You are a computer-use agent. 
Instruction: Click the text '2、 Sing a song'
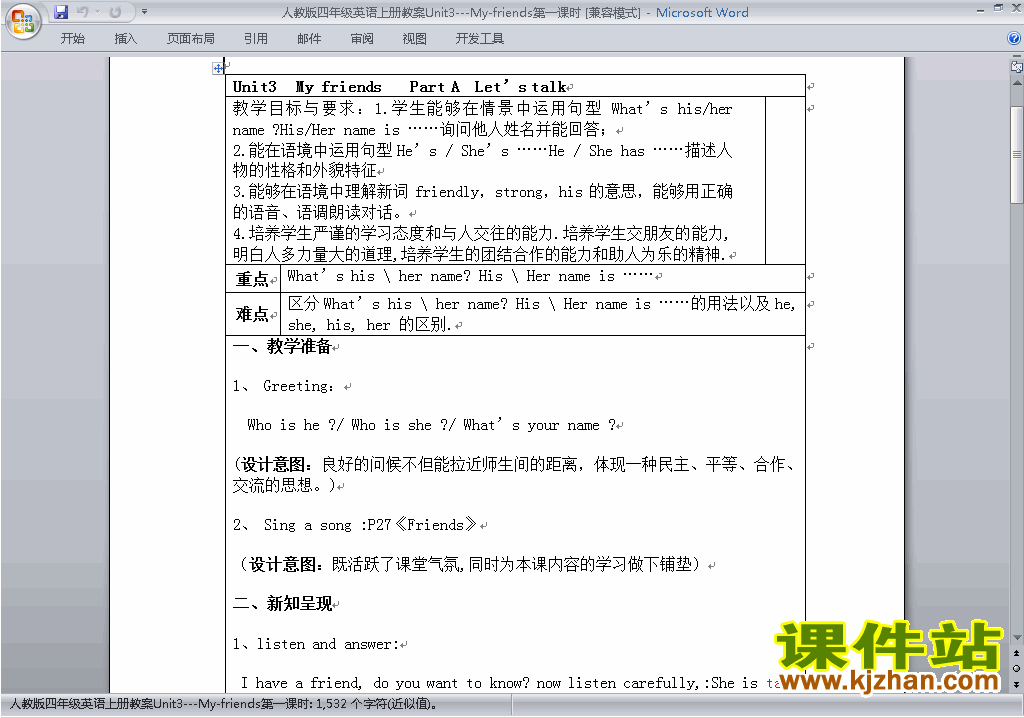(293, 525)
